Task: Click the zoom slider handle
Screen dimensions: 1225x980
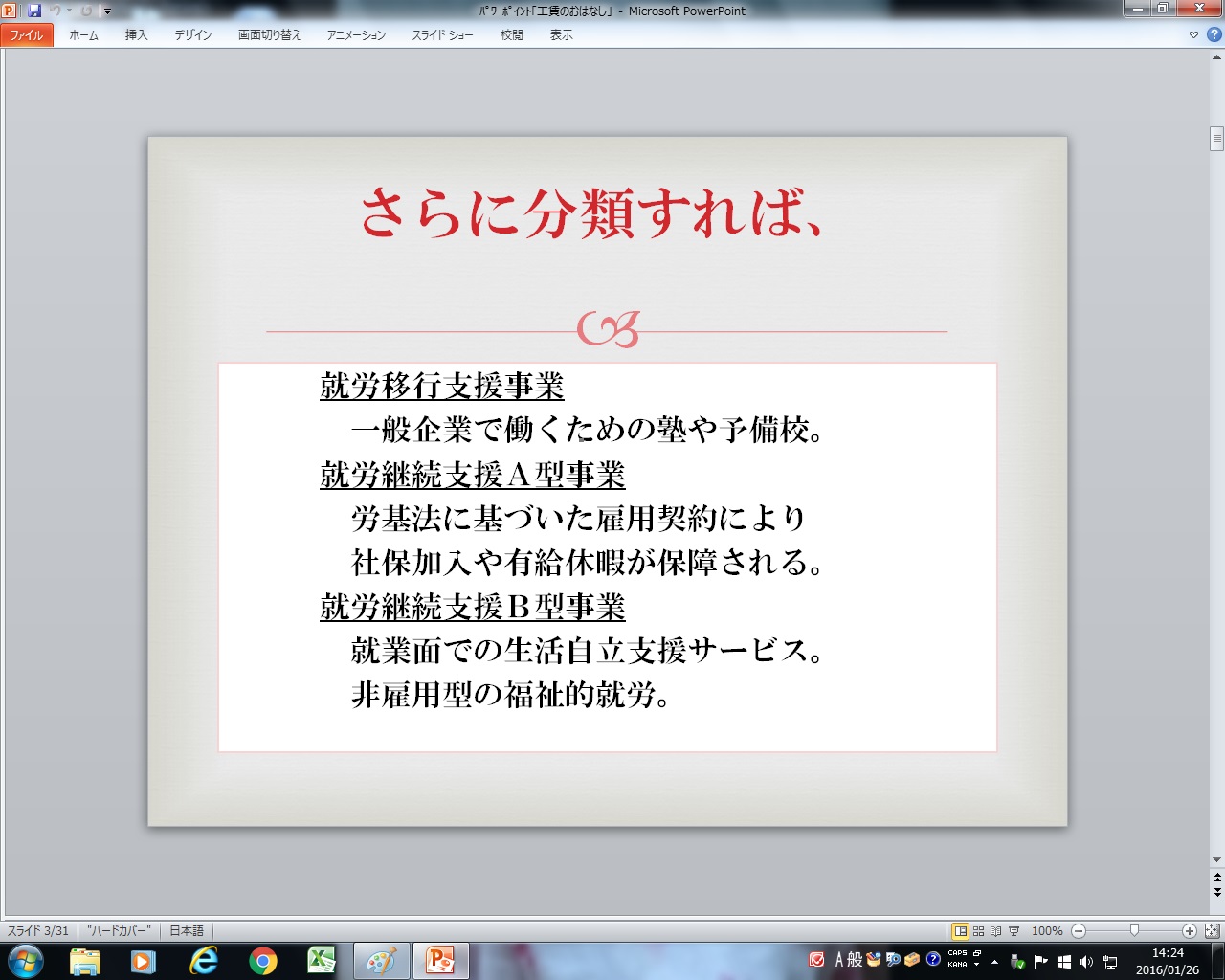Action: coord(1134,930)
